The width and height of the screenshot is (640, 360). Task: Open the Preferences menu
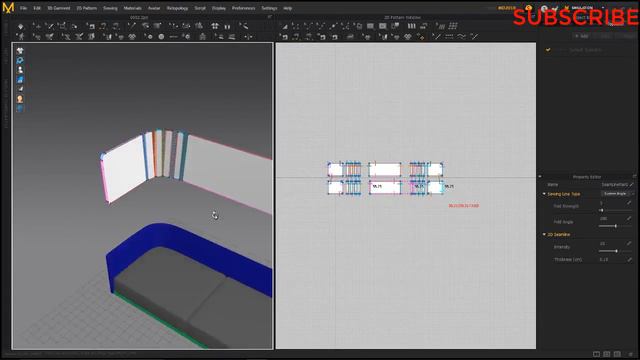point(244,8)
